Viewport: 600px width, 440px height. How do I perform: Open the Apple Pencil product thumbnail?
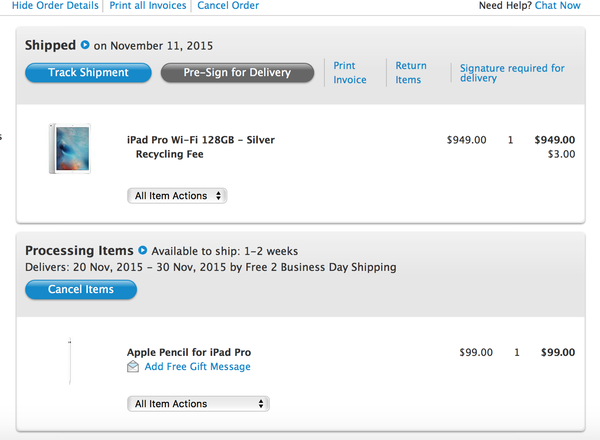(70, 361)
